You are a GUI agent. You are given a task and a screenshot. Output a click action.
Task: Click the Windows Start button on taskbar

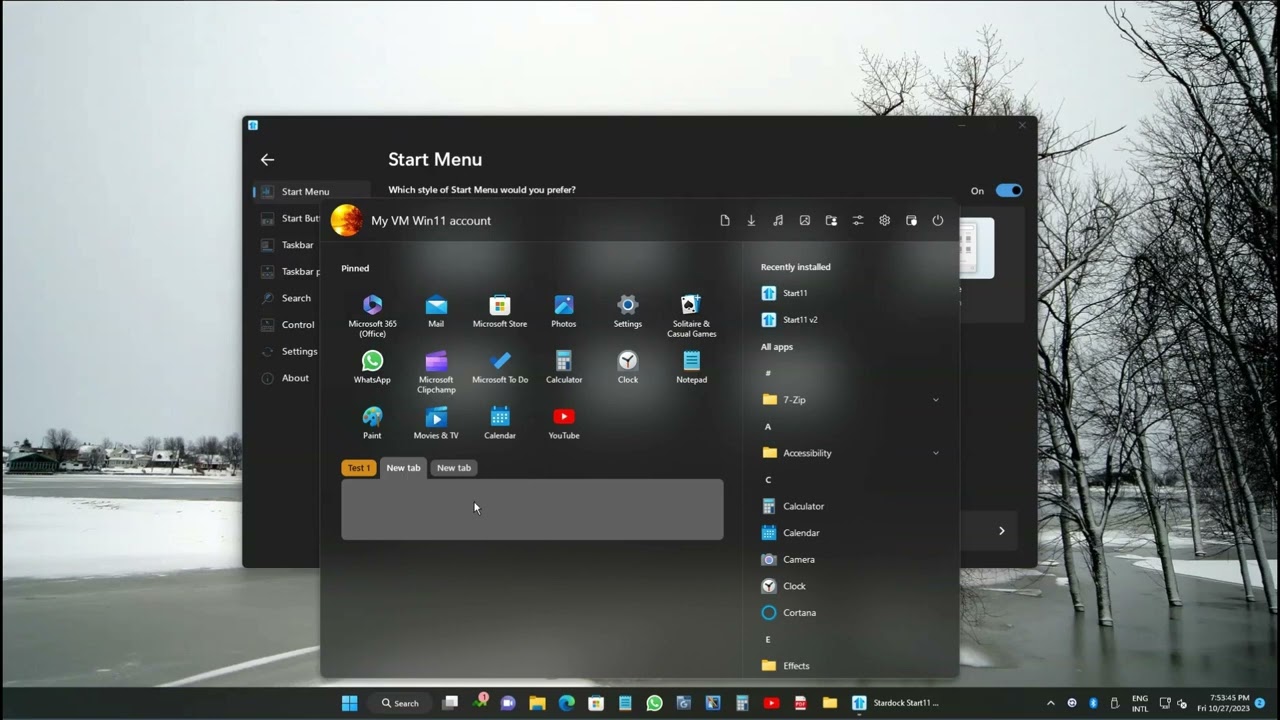tap(350, 703)
